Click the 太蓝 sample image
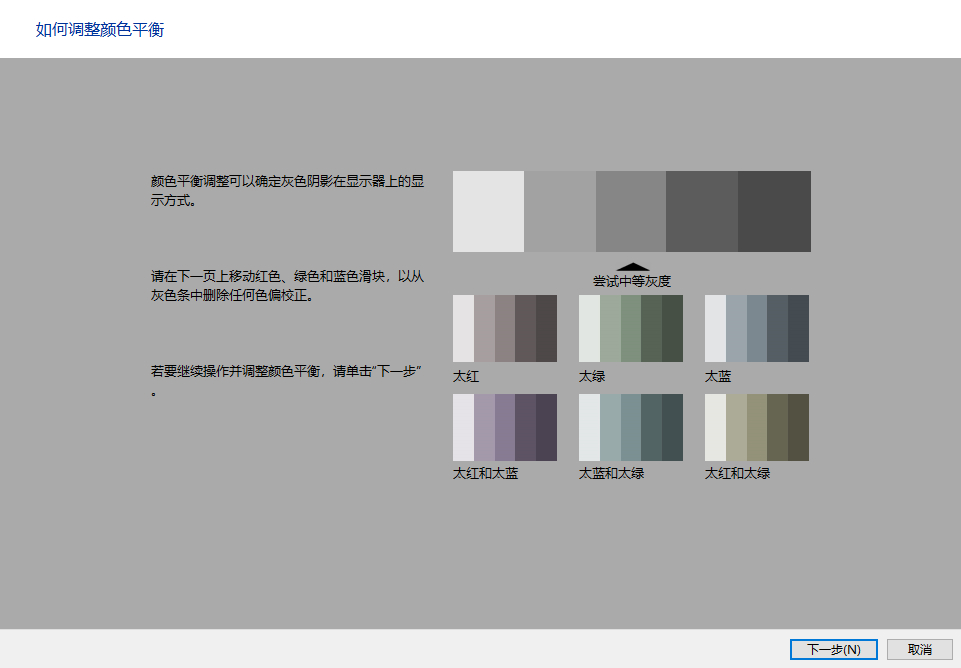This screenshot has height=668, width=961. point(757,328)
